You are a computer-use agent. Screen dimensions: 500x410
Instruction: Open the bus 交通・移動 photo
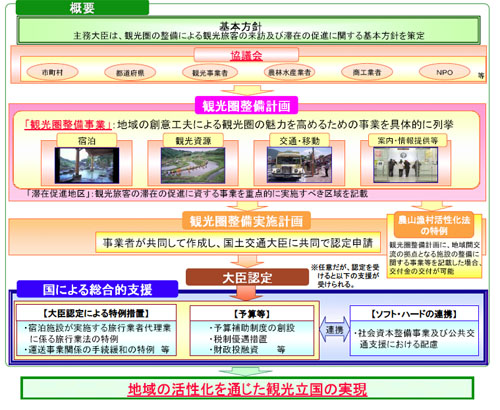coord(299,165)
